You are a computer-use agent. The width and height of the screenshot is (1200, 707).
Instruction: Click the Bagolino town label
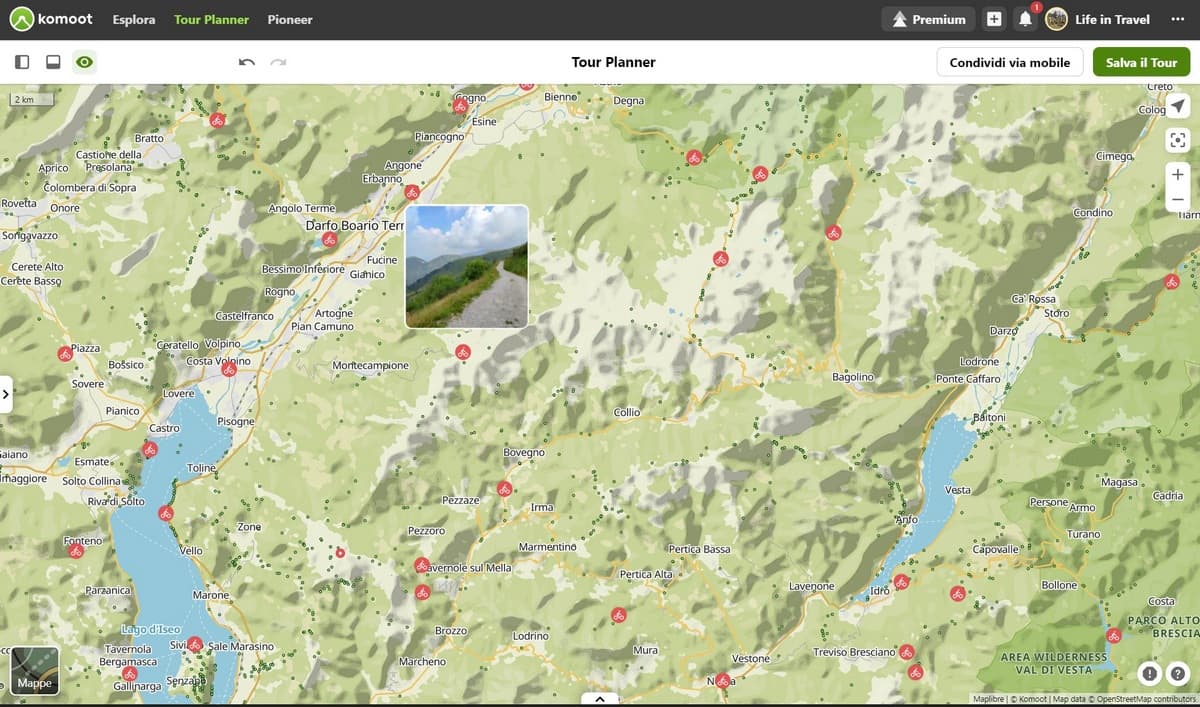(853, 377)
